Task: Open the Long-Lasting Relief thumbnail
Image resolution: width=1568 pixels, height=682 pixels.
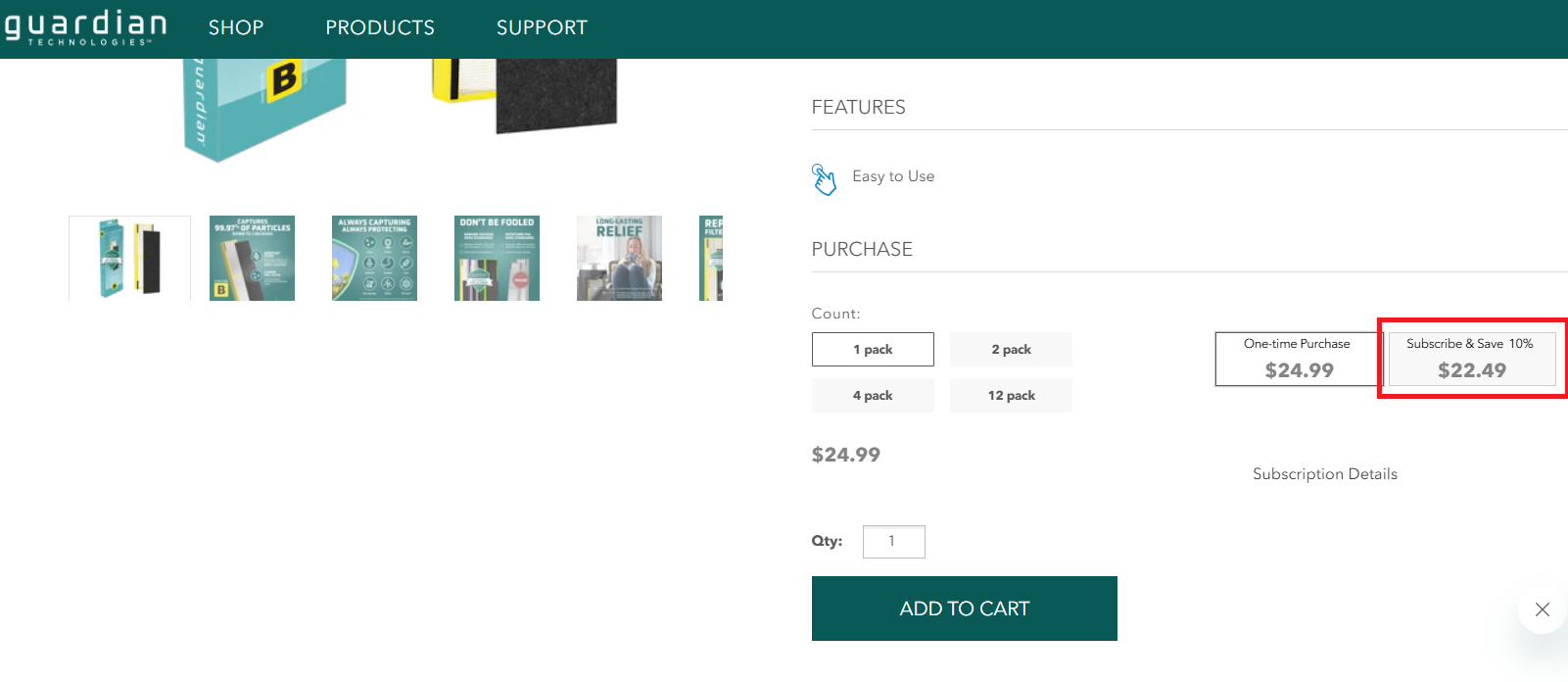Action: [x=619, y=259]
